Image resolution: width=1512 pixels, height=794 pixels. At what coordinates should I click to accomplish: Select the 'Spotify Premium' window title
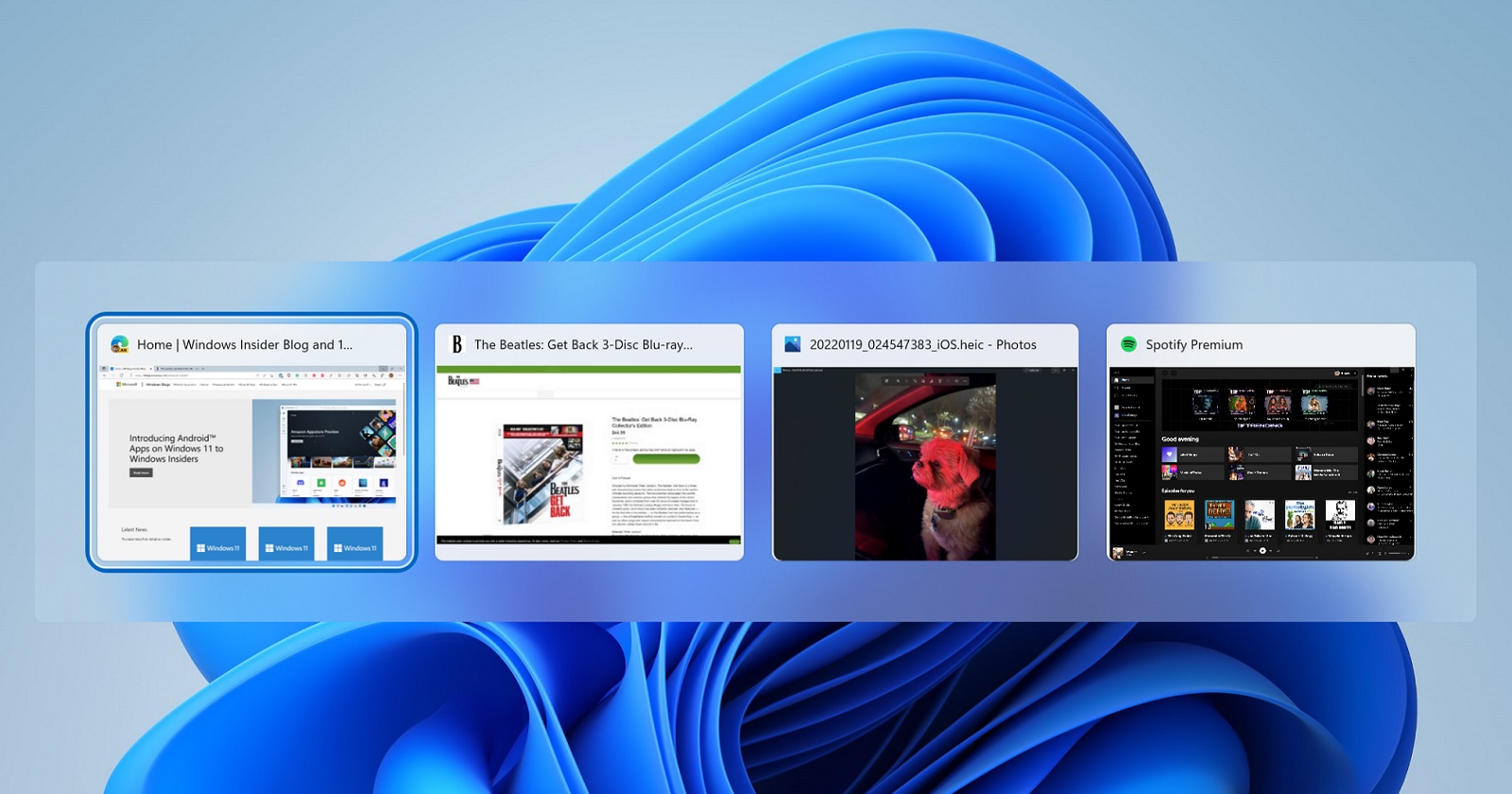click(1194, 345)
